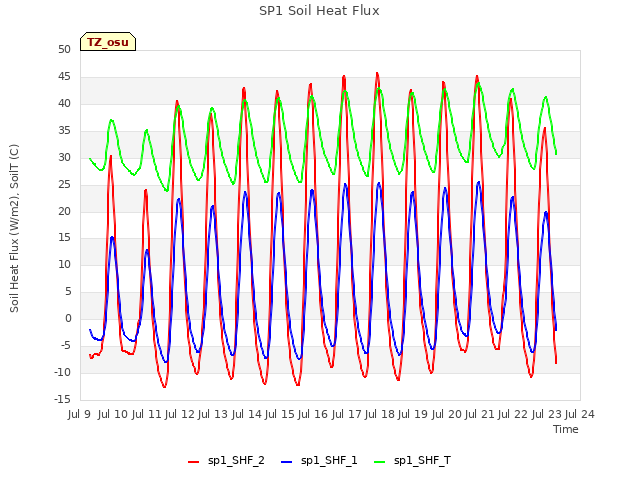
Task: Click the Jul 14 x-axis tick label
Action: click(246, 414)
